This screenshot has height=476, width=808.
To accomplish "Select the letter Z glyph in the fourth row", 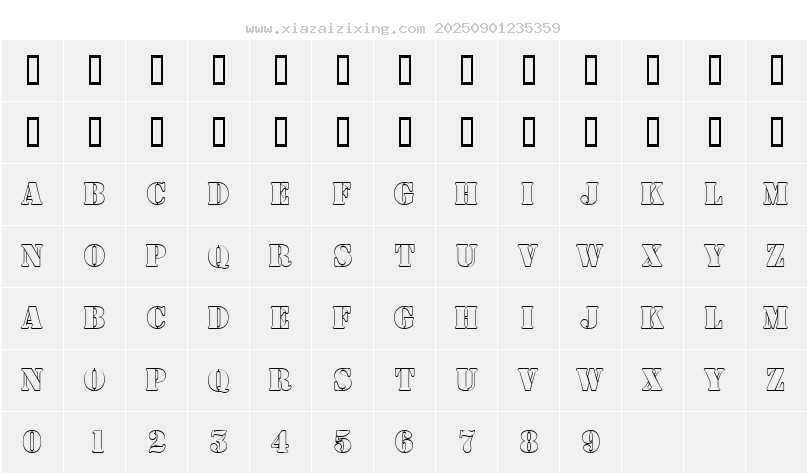I will (x=776, y=256).
